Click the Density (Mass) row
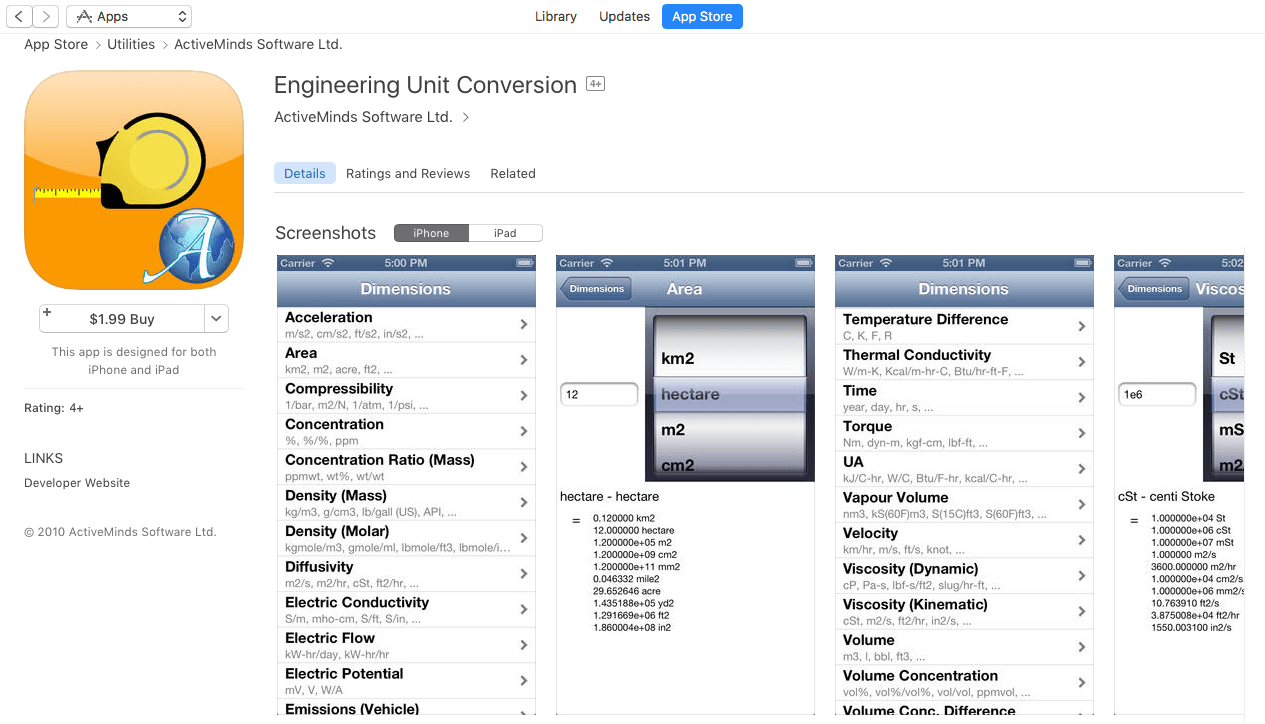The image size is (1265, 724). pos(406,503)
